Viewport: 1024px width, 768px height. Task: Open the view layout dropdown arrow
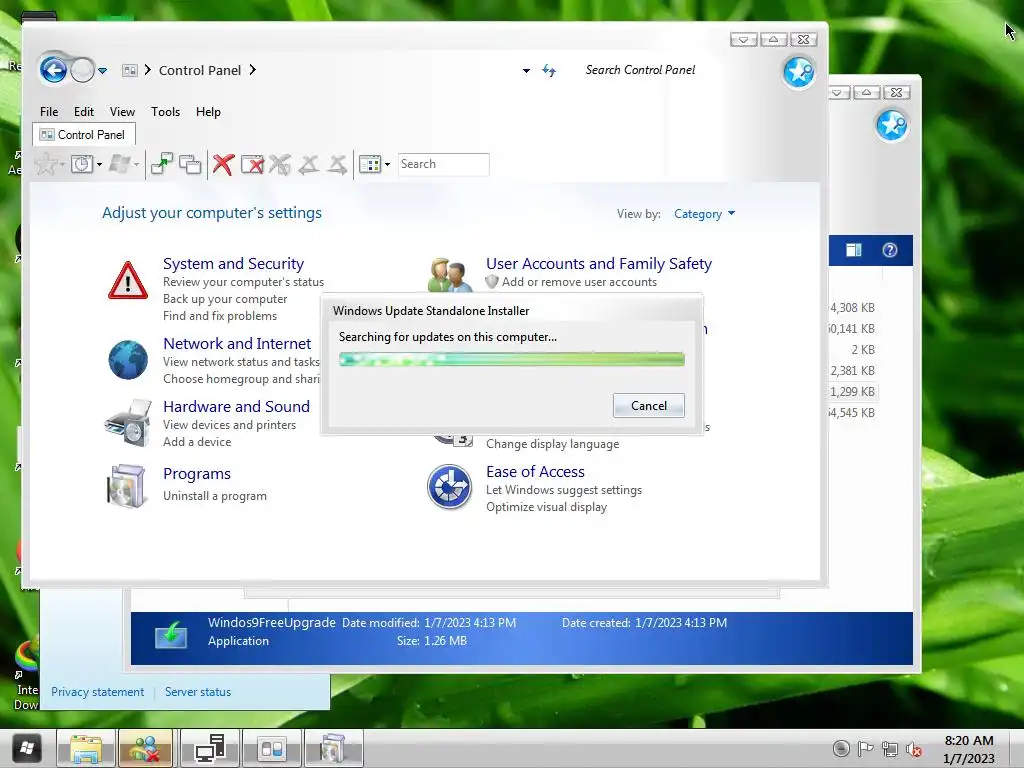point(387,165)
